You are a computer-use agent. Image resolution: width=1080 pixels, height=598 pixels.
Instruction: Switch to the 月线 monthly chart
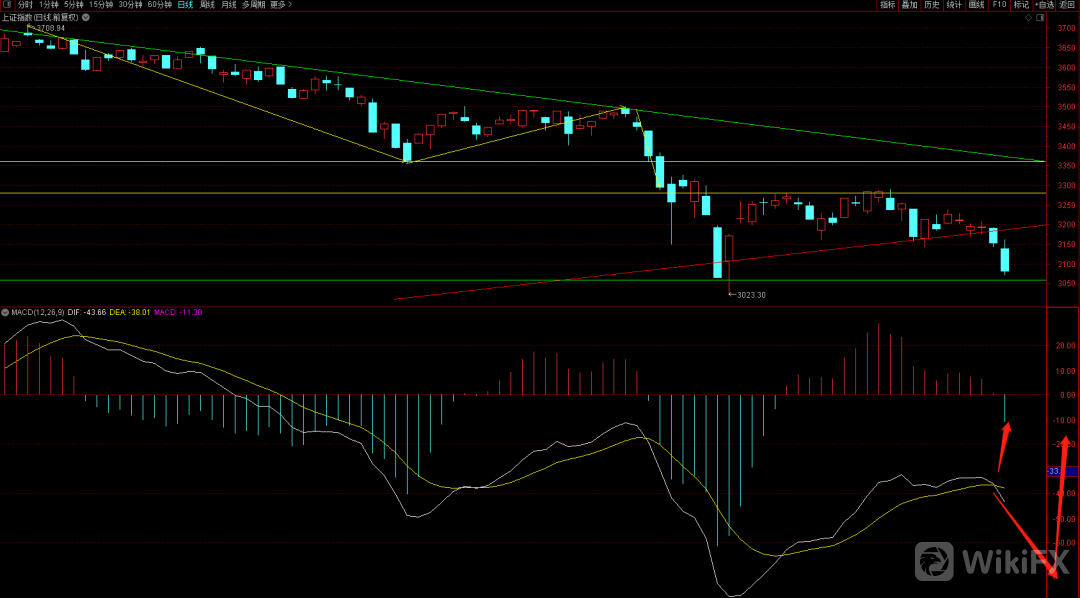229,5
